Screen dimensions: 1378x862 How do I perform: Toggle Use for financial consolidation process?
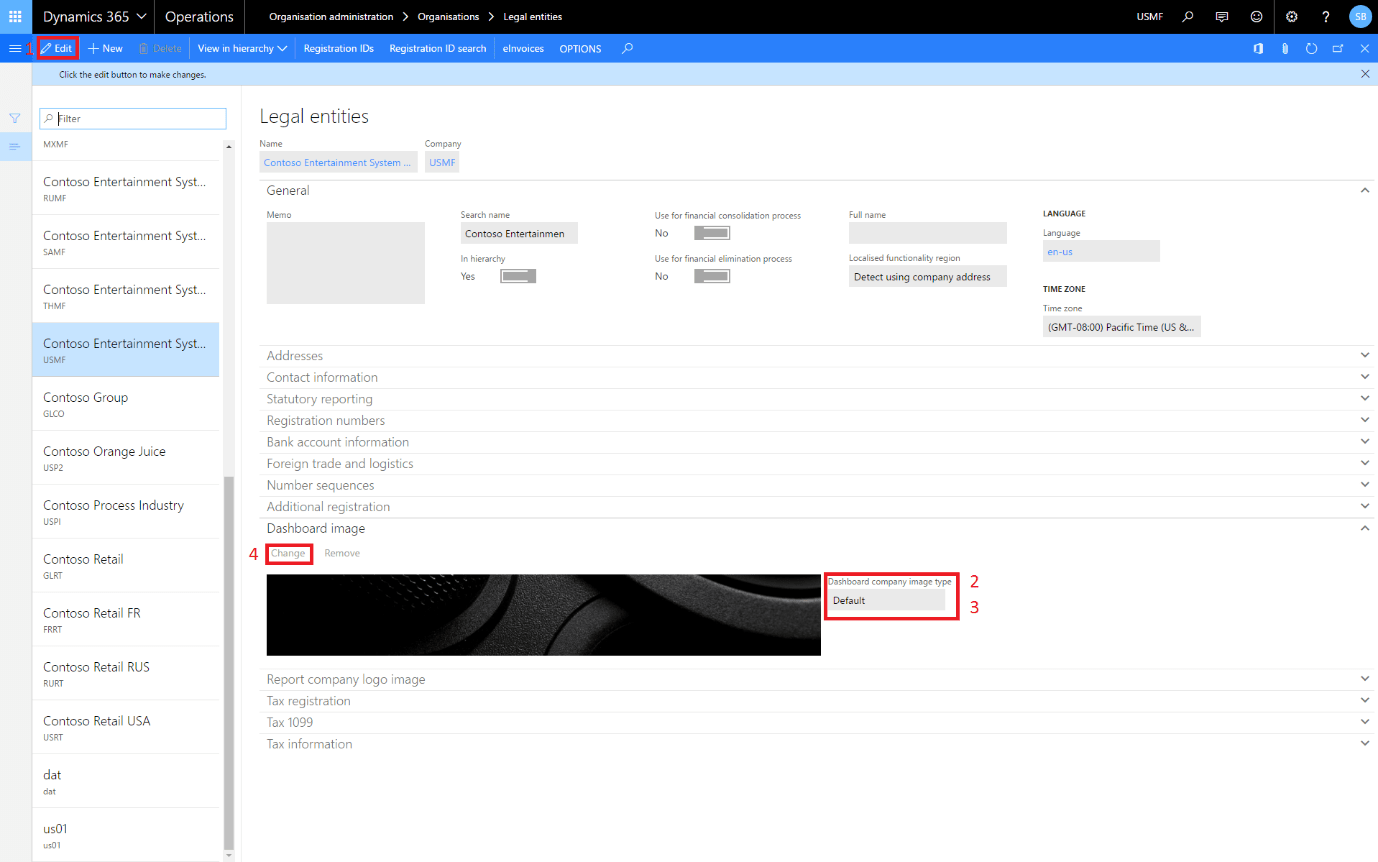(712, 233)
